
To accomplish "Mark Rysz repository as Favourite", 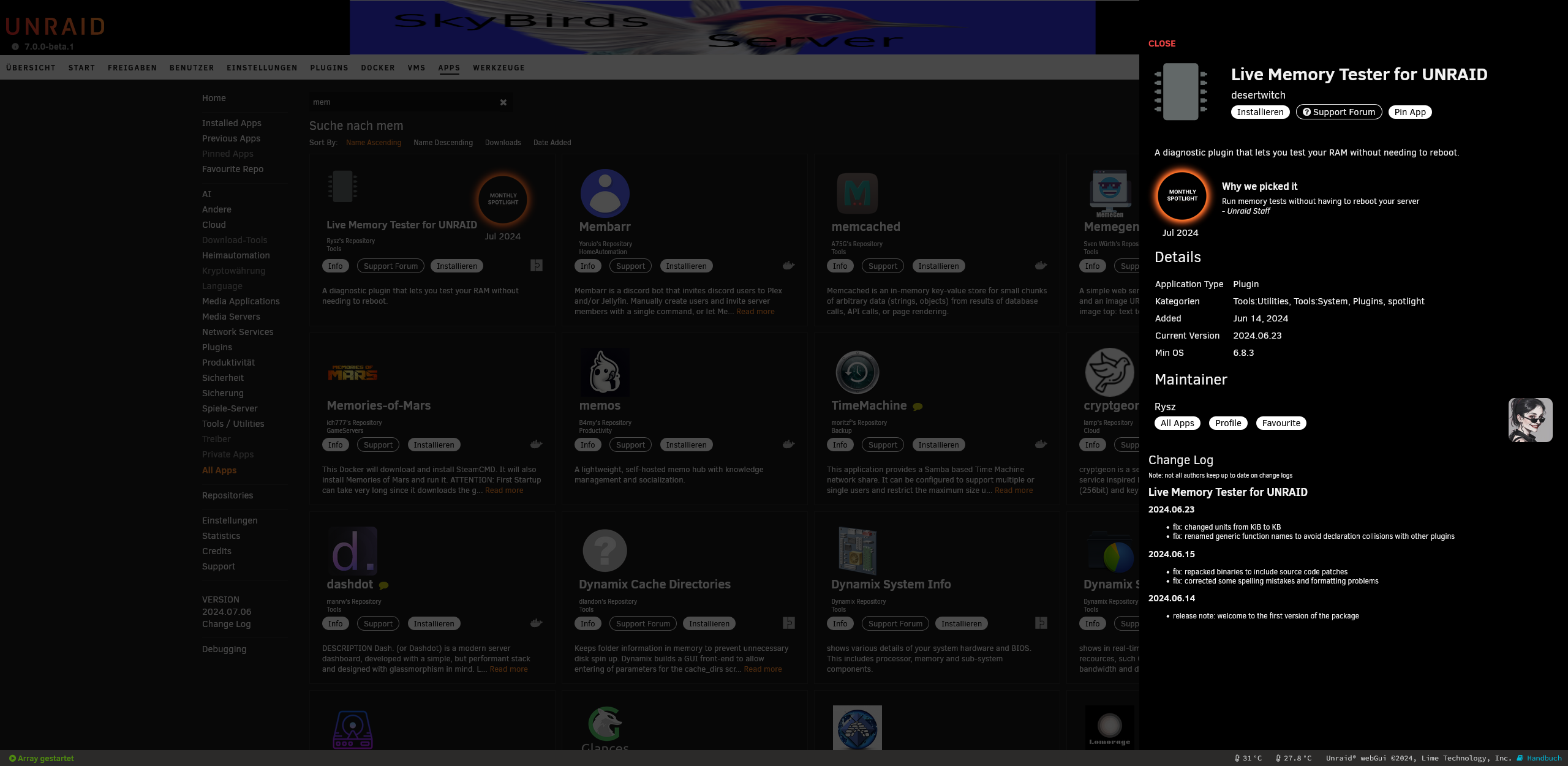I will (x=1281, y=423).
